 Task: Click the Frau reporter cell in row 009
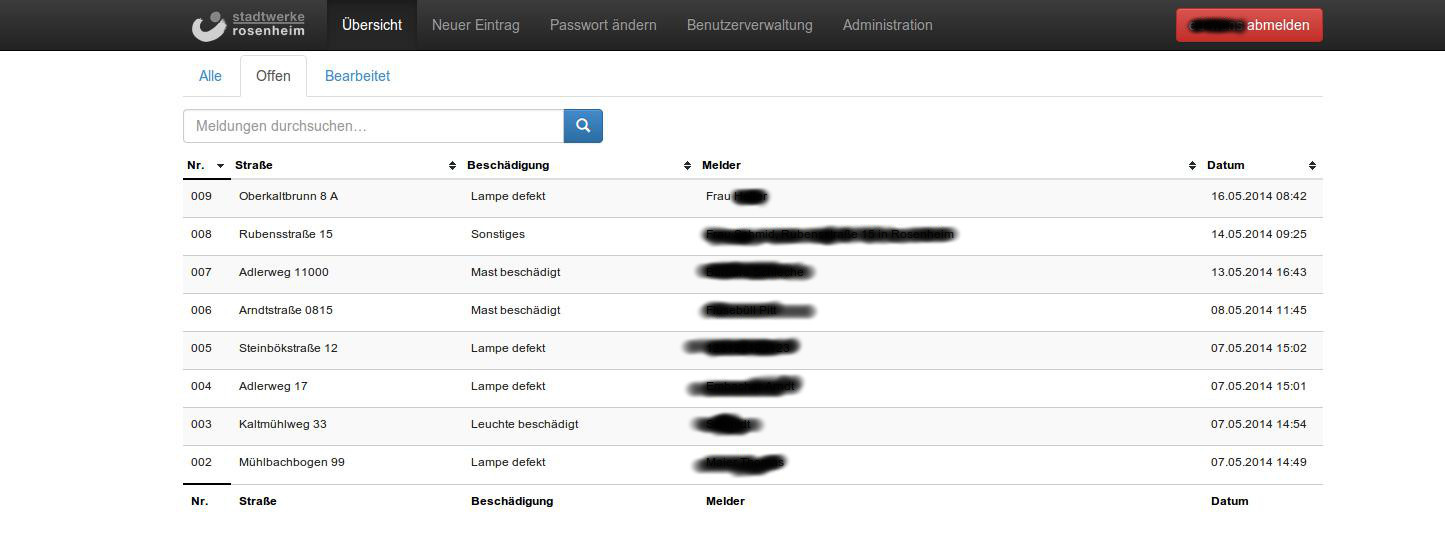(736, 196)
